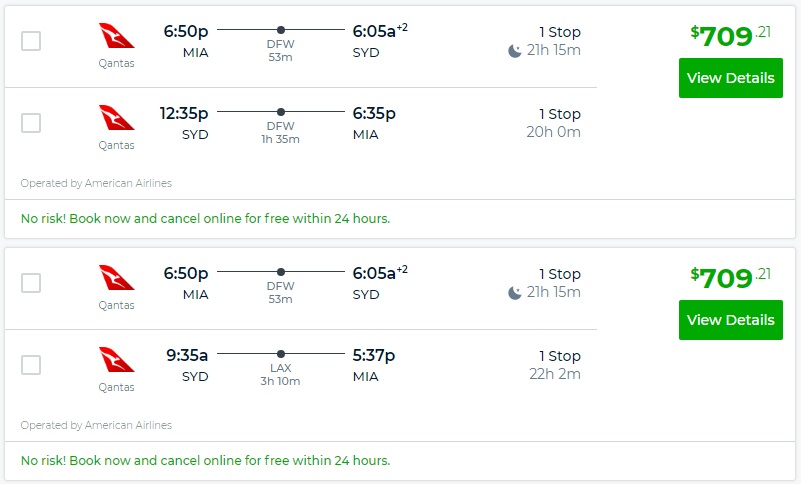This screenshot has width=801, height=484.
Task: Check the top listing's 6:50p MIA flight box
Action: [31, 41]
